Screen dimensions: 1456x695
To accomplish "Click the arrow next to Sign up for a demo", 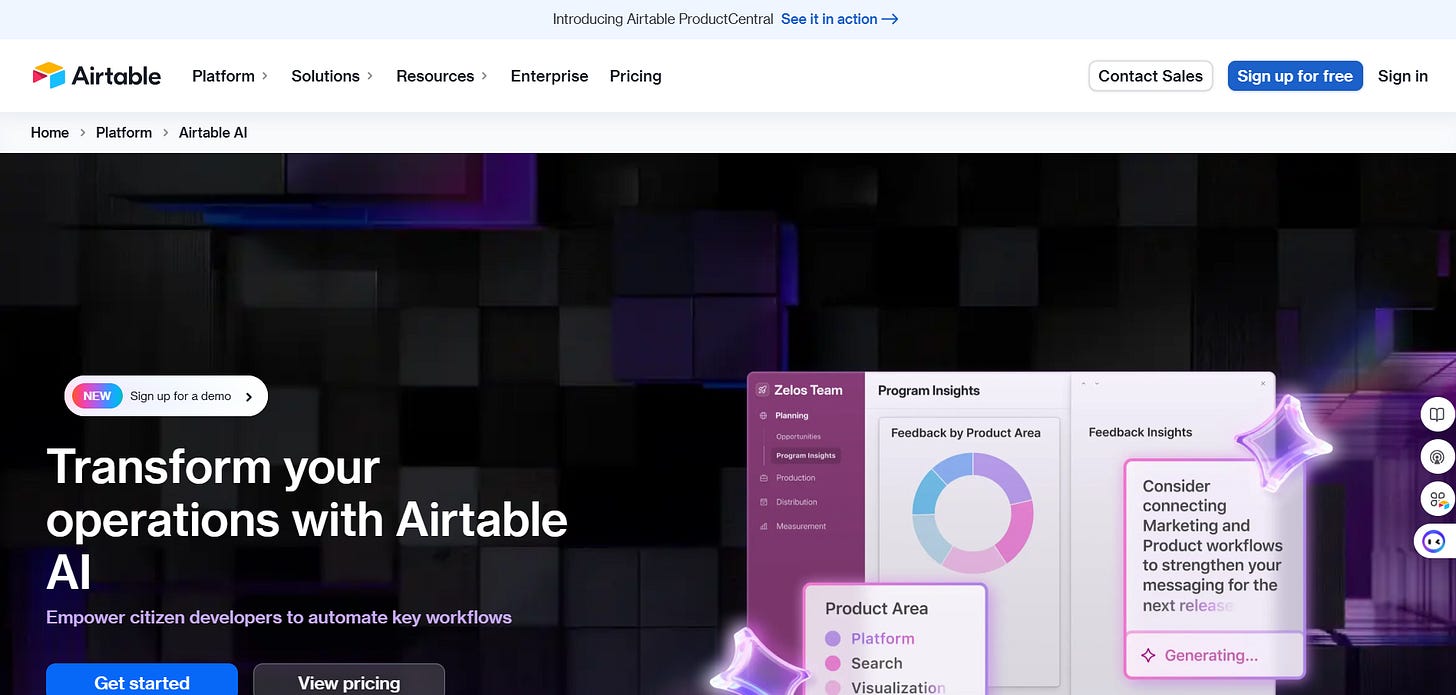I will pos(249,397).
